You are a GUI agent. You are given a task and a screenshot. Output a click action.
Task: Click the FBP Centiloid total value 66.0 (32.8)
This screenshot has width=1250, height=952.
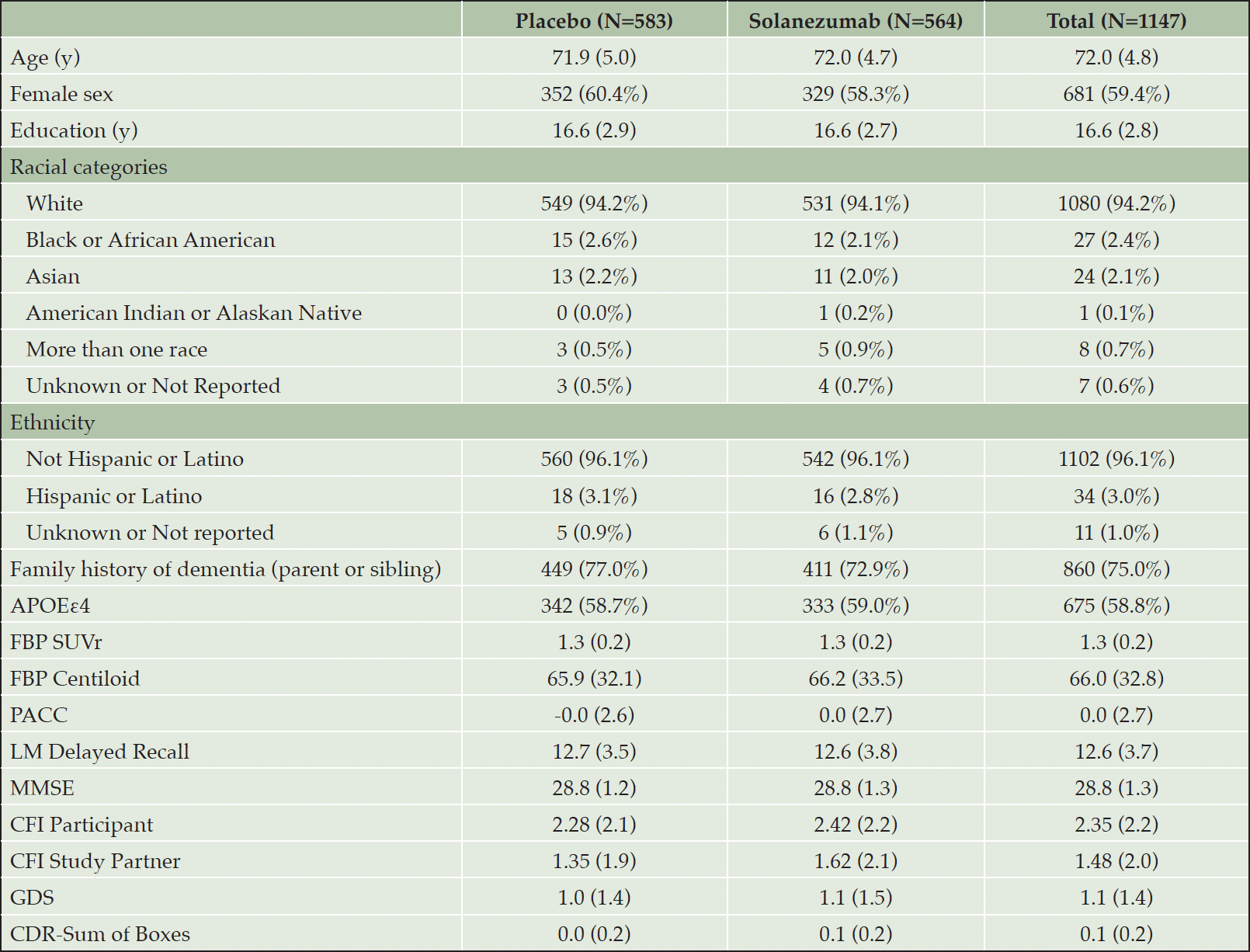(x=1116, y=679)
